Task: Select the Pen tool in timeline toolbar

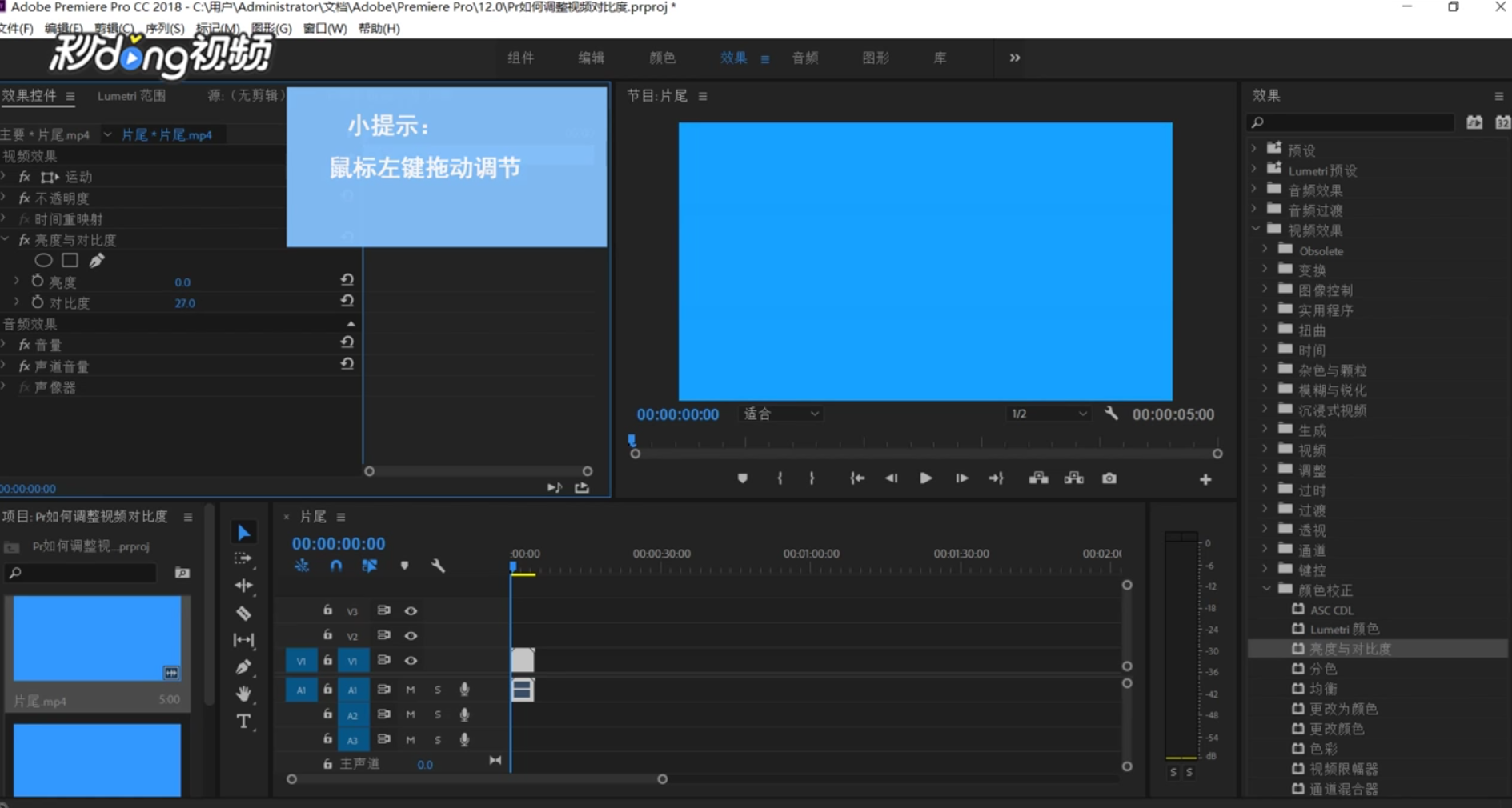Action: pos(243,667)
